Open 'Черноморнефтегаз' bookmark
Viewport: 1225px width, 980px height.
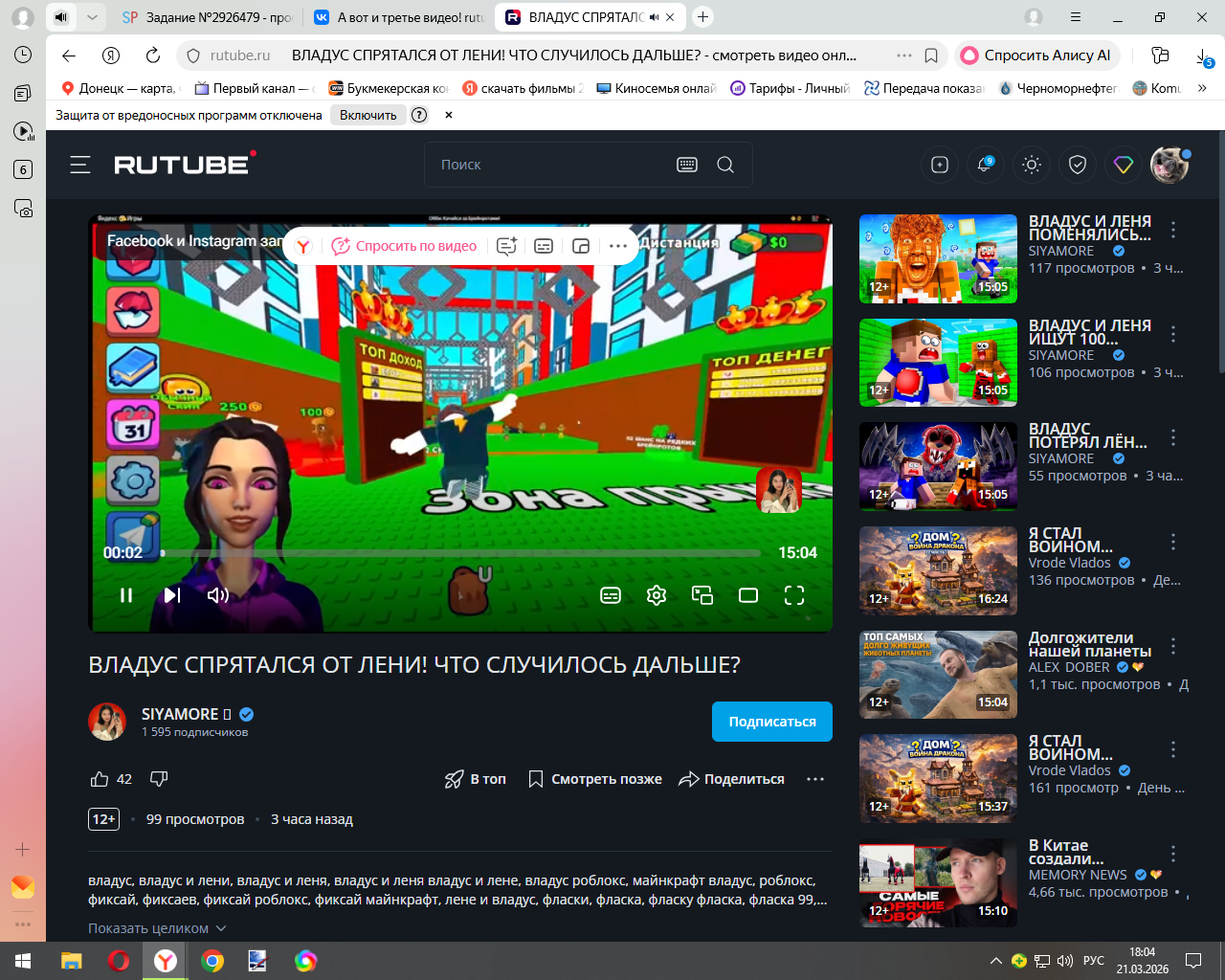click(x=1058, y=88)
